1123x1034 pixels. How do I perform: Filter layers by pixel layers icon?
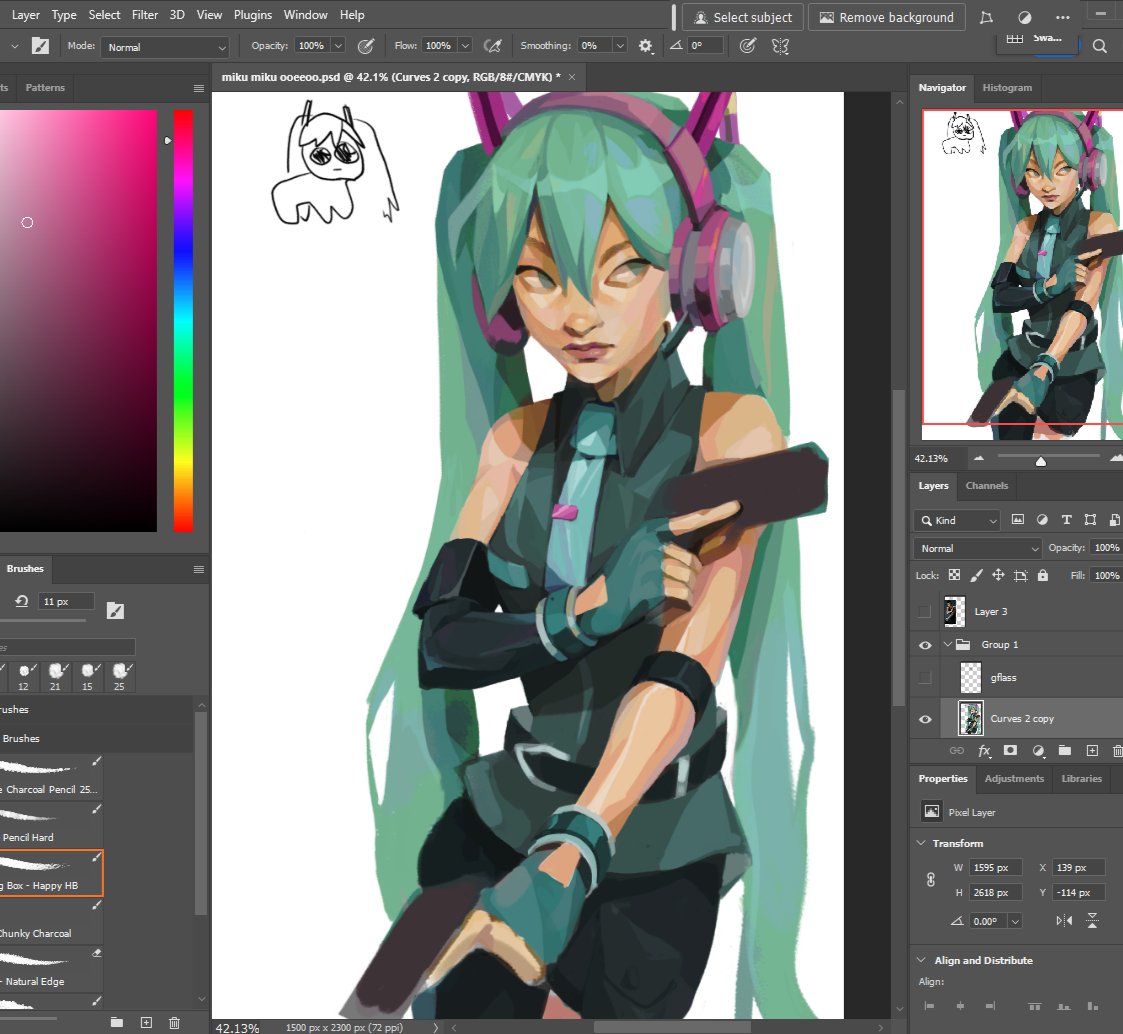pos(1018,520)
